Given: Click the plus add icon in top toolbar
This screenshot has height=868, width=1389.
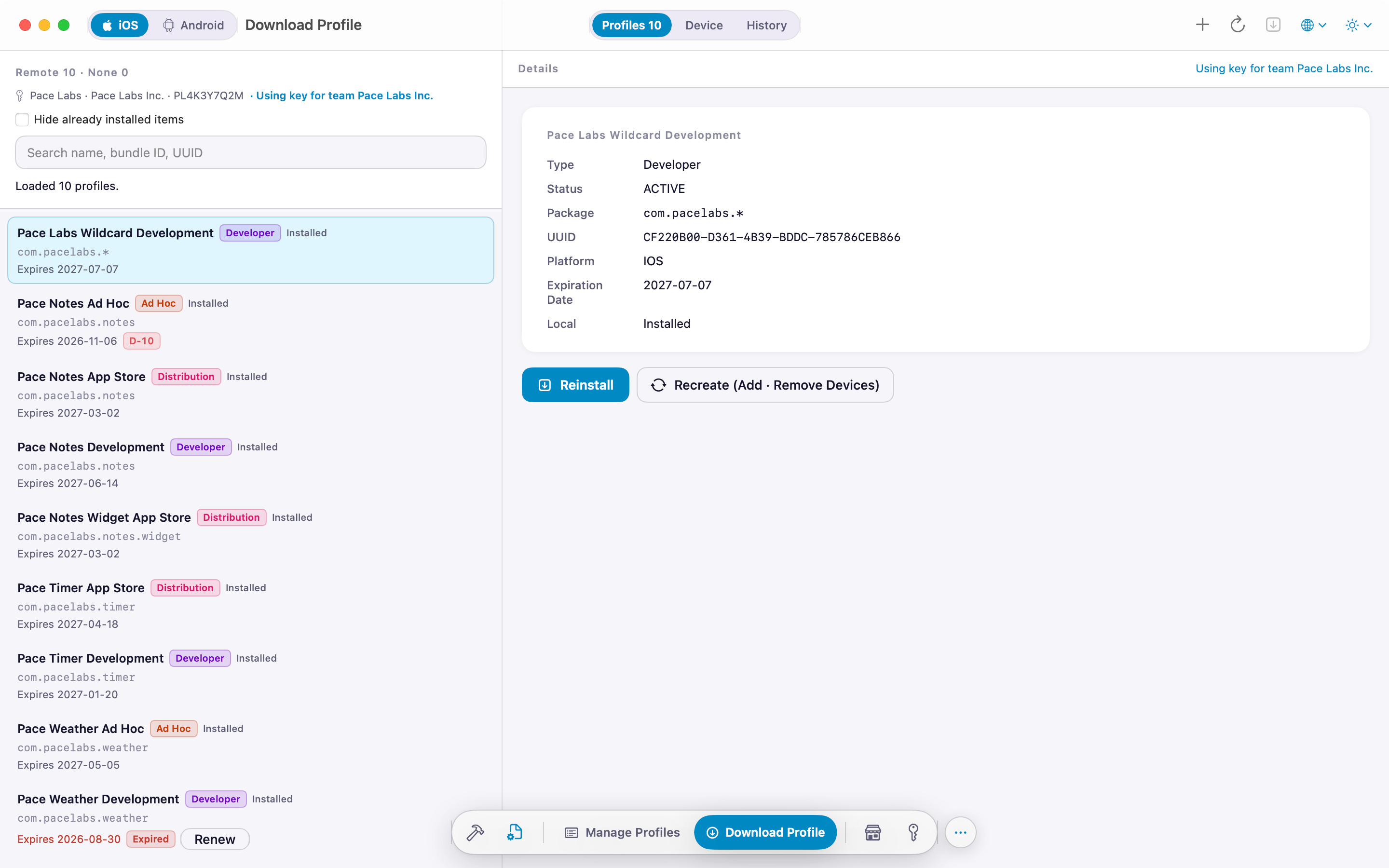Looking at the screenshot, I should tap(1202, 25).
